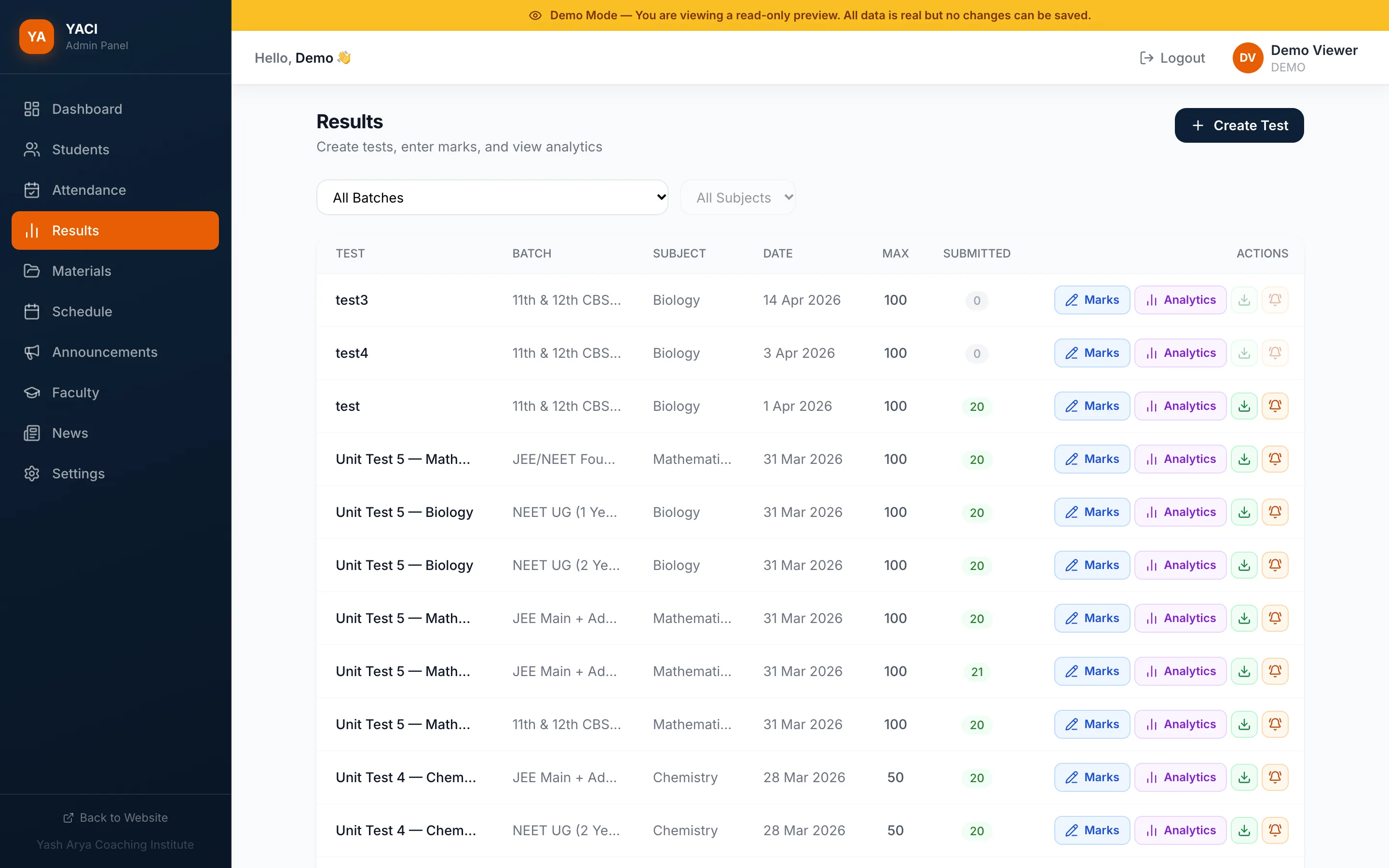Click the 'test3' test name

pos(351,299)
